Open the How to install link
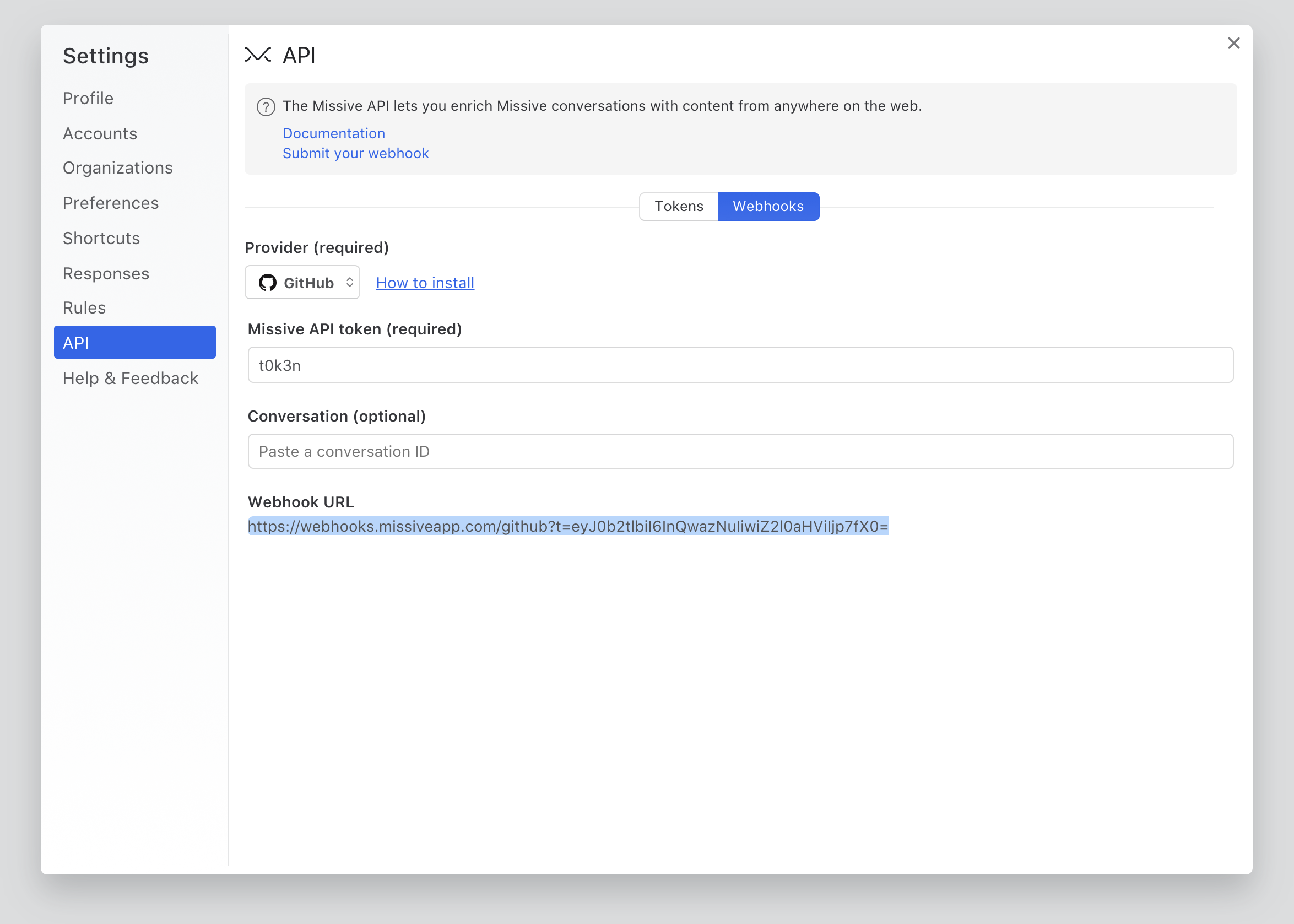1294x924 pixels. pyautogui.click(x=425, y=283)
